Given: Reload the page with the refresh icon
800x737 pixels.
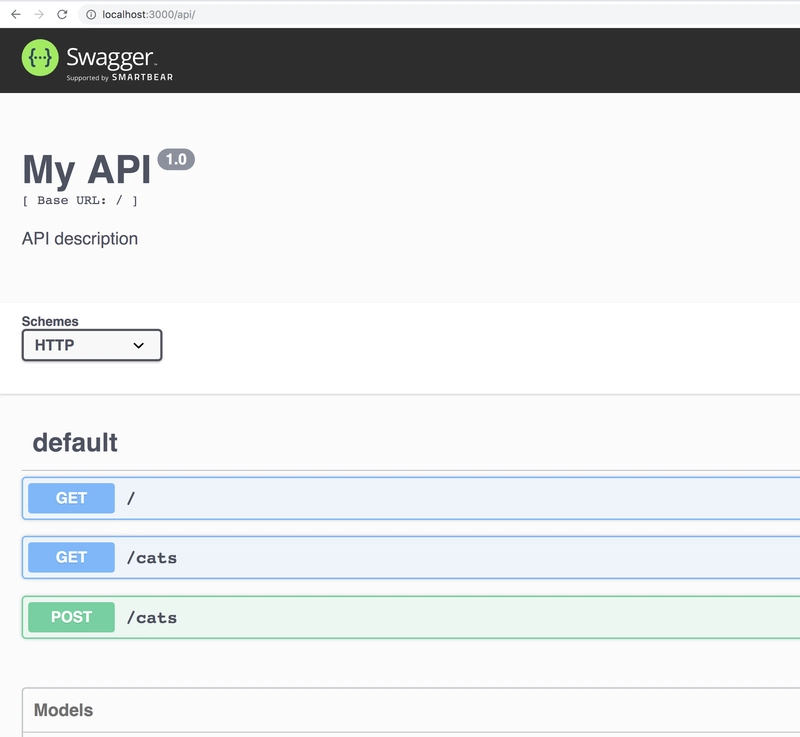Looking at the screenshot, I should 62,14.
